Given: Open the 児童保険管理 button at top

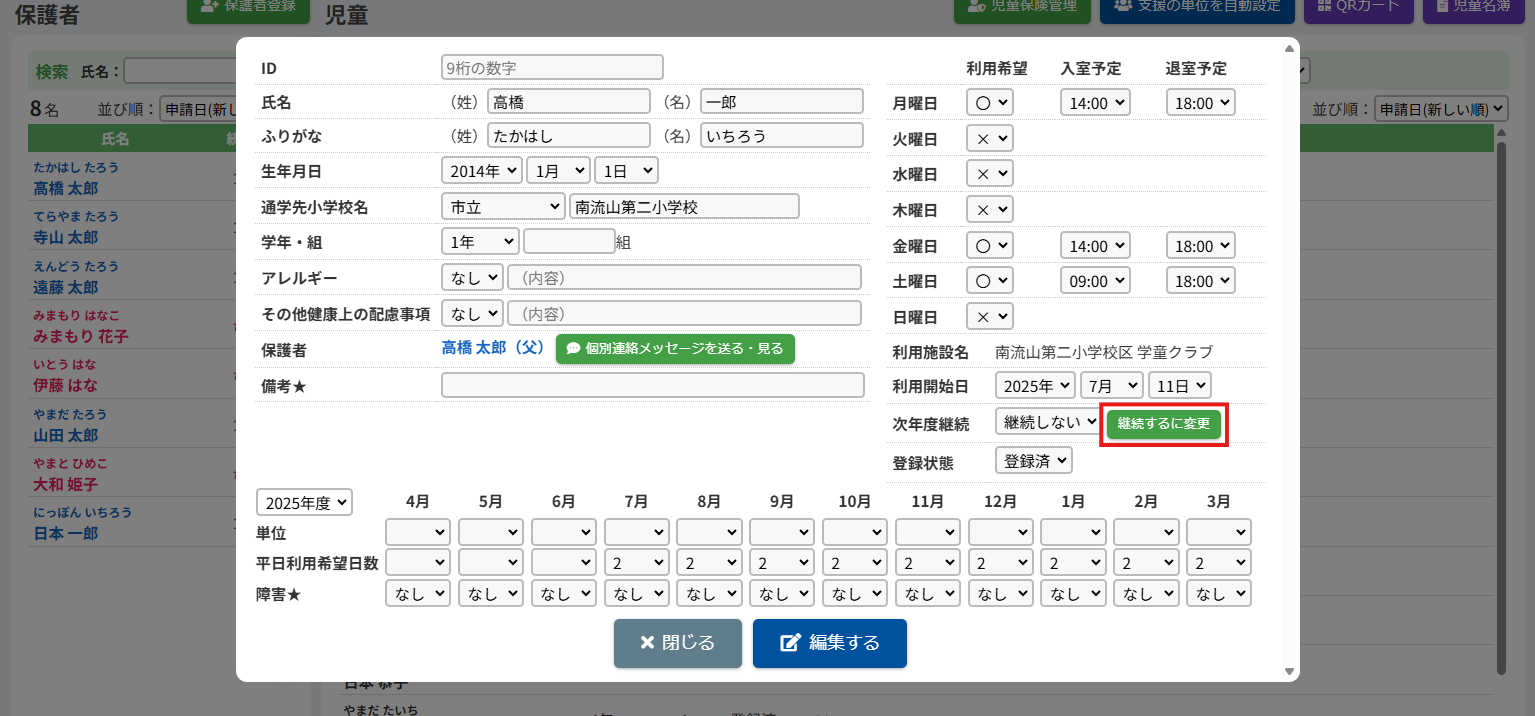Looking at the screenshot, I should coord(1021,7).
